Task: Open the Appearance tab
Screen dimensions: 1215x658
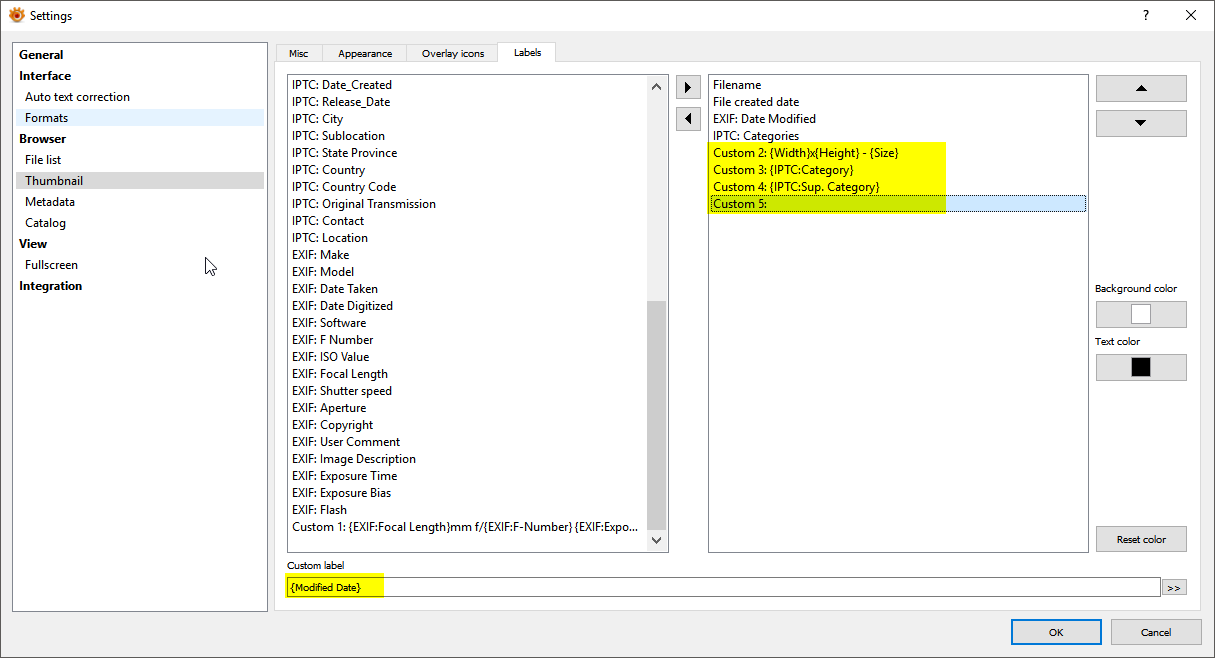Action: 365,53
